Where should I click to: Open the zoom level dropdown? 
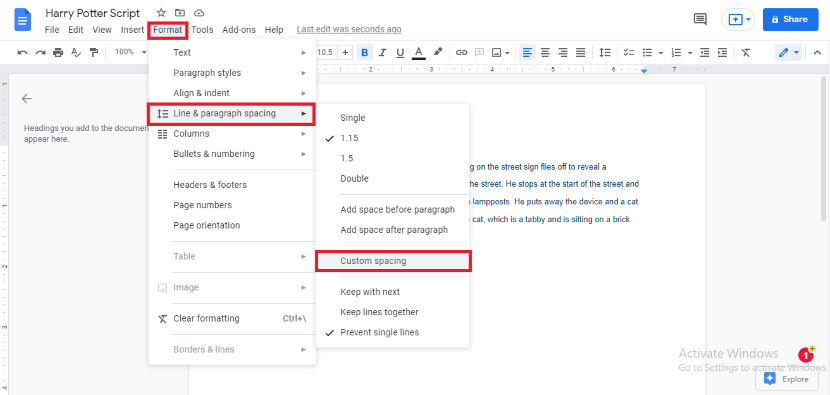(131, 52)
